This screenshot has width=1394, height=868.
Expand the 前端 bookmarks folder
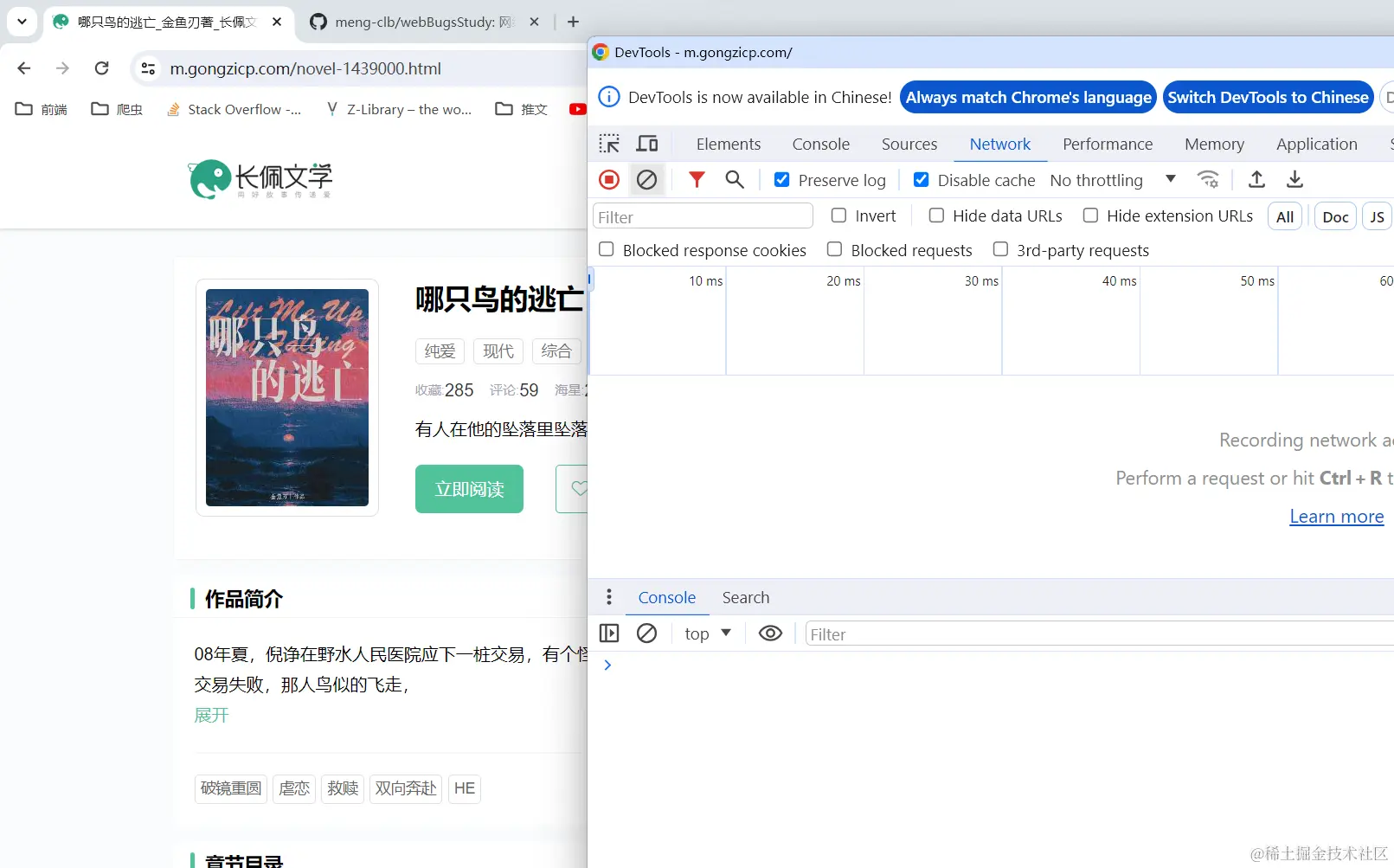[42, 109]
